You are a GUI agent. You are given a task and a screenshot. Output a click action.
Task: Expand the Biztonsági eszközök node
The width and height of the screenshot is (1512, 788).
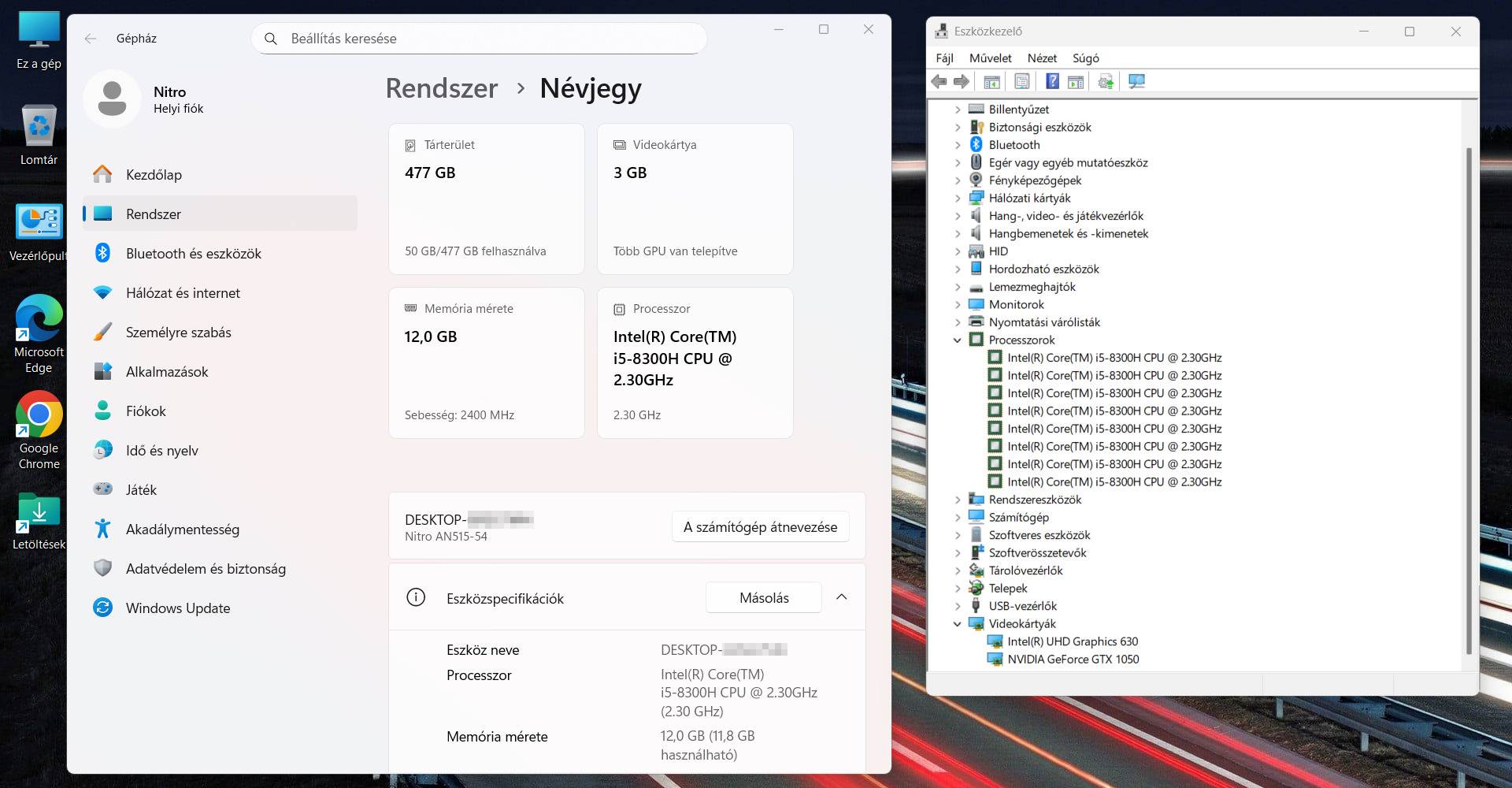point(958,127)
